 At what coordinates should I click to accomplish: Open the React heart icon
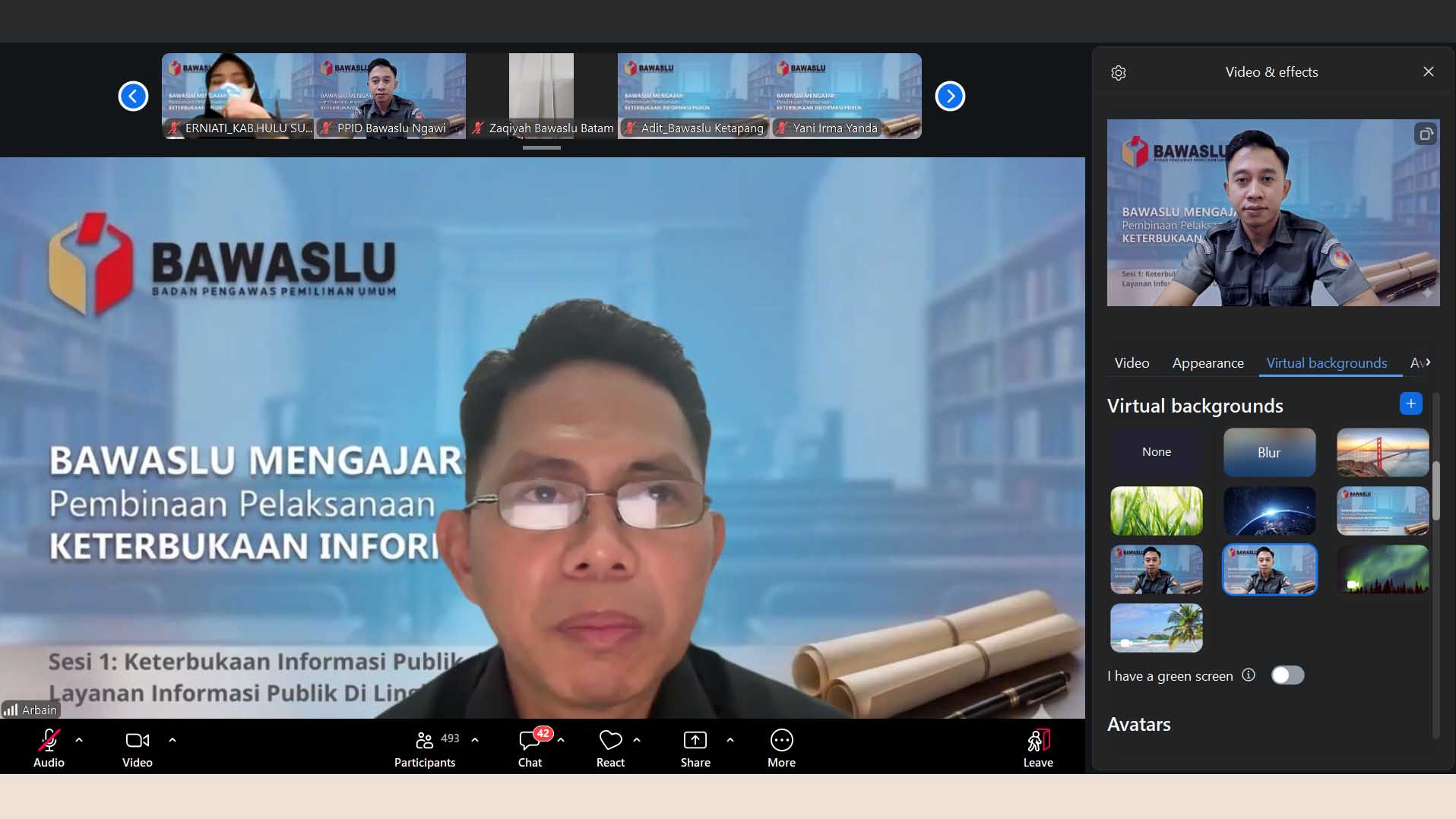[610, 740]
